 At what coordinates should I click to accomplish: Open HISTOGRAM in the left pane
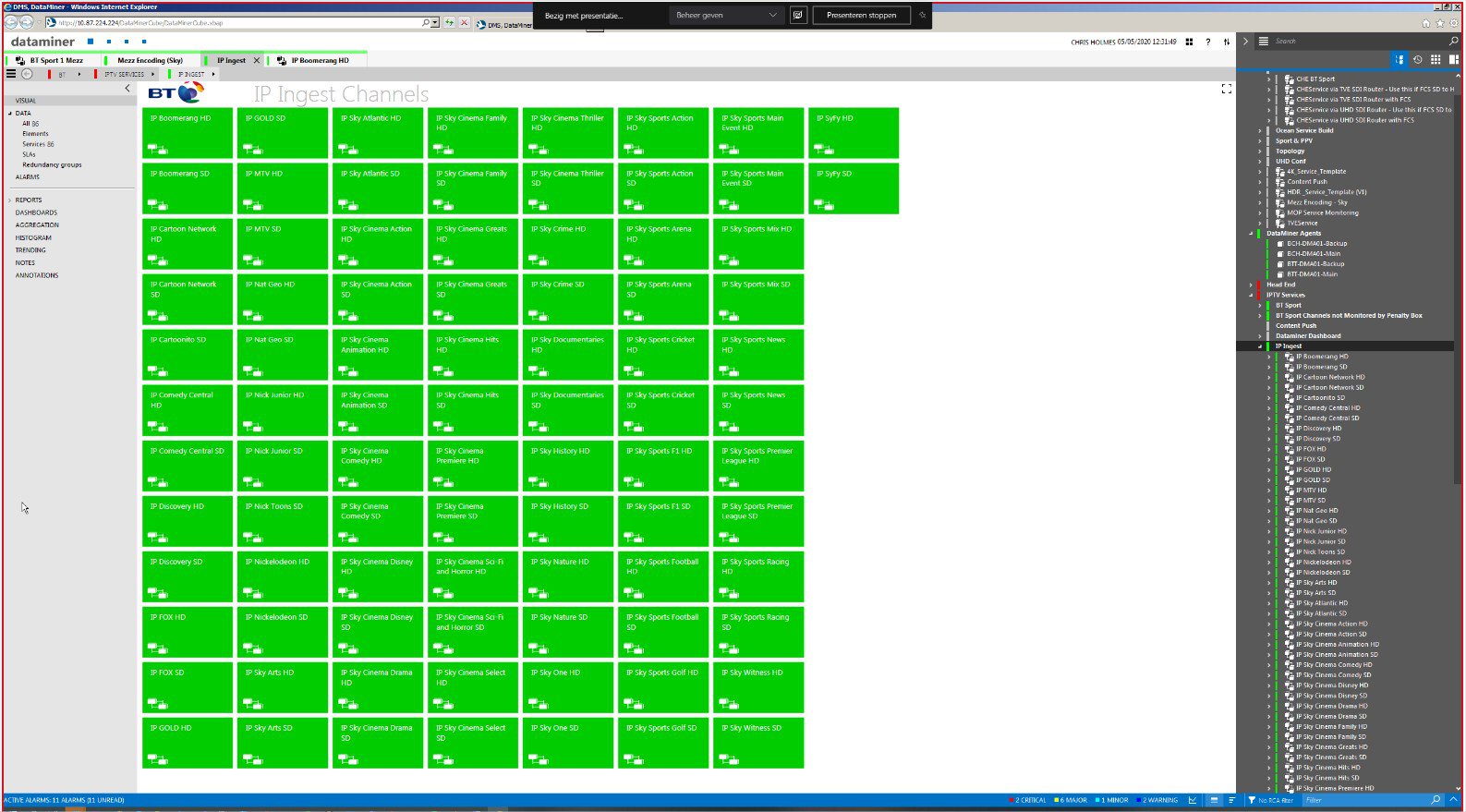click(x=33, y=237)
